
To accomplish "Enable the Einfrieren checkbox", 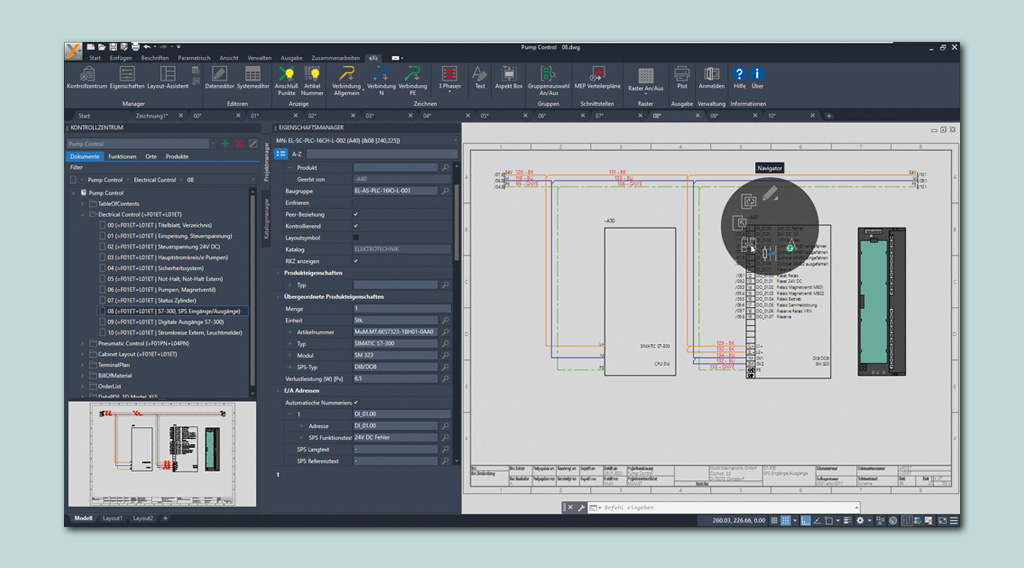I will point(356,202).
